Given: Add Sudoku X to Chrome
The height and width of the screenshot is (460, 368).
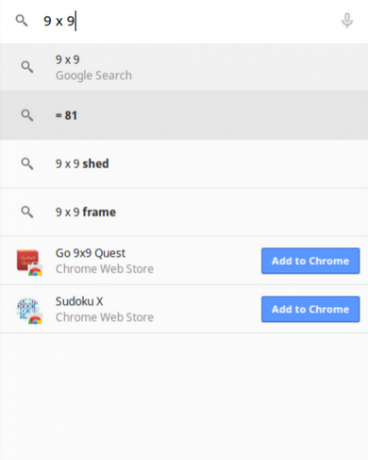Looking at the screenshot, I should click(310, 309).
